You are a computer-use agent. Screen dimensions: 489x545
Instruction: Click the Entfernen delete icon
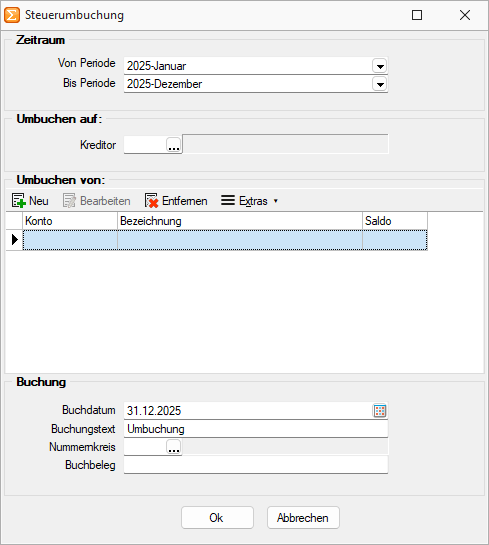(x=151, y=201)
